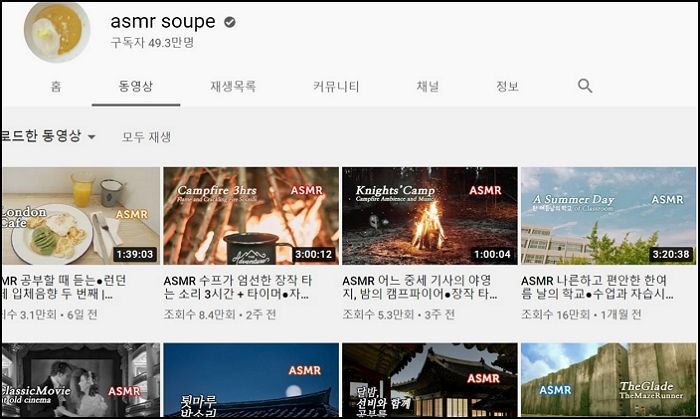Open the 홈 tab
The image size is (700, 419).
pos(56,86)
